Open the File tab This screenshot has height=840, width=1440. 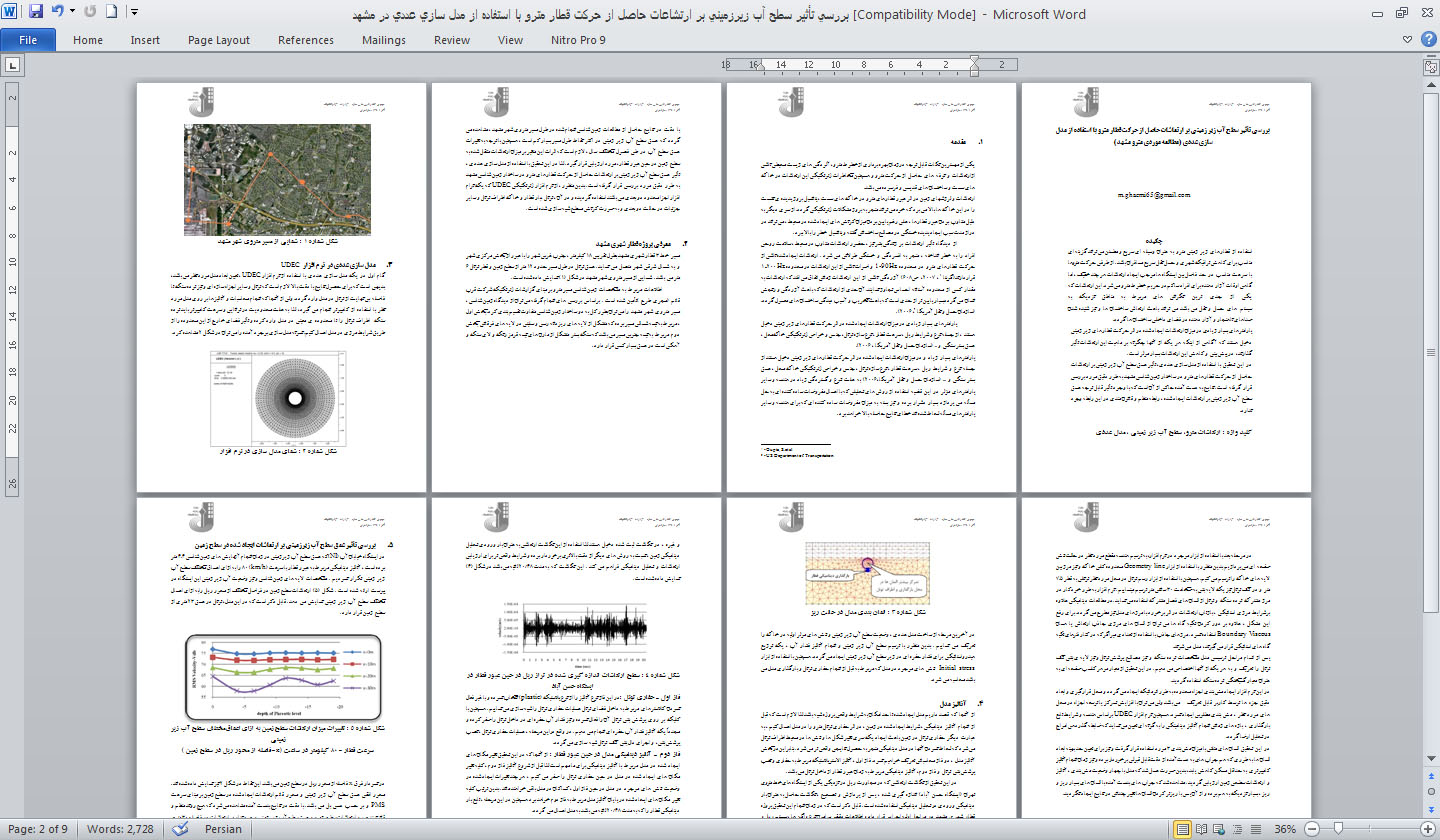click(x=28, y=40)
